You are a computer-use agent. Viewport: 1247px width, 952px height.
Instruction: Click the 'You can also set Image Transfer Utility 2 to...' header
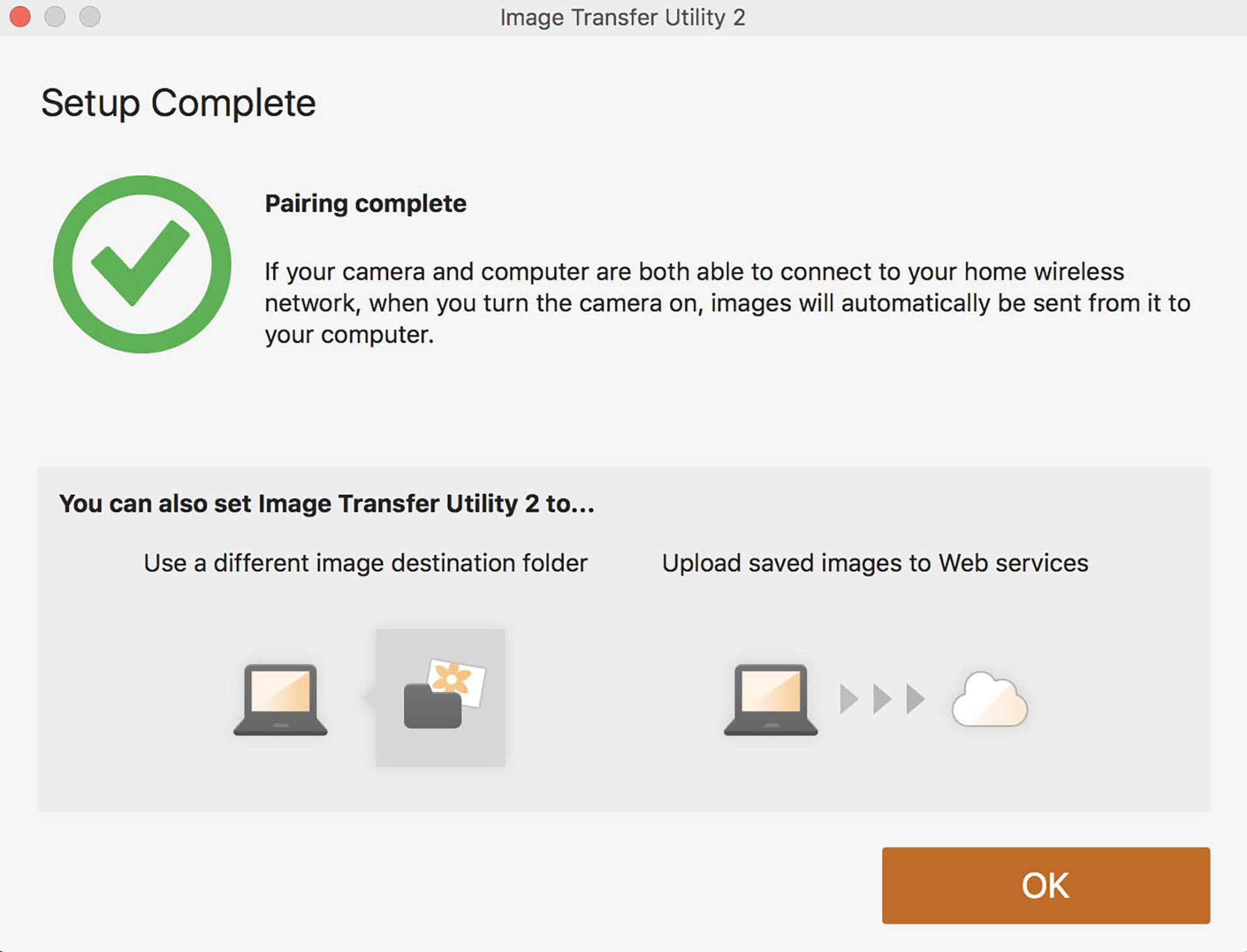click(x=327, y=502)
